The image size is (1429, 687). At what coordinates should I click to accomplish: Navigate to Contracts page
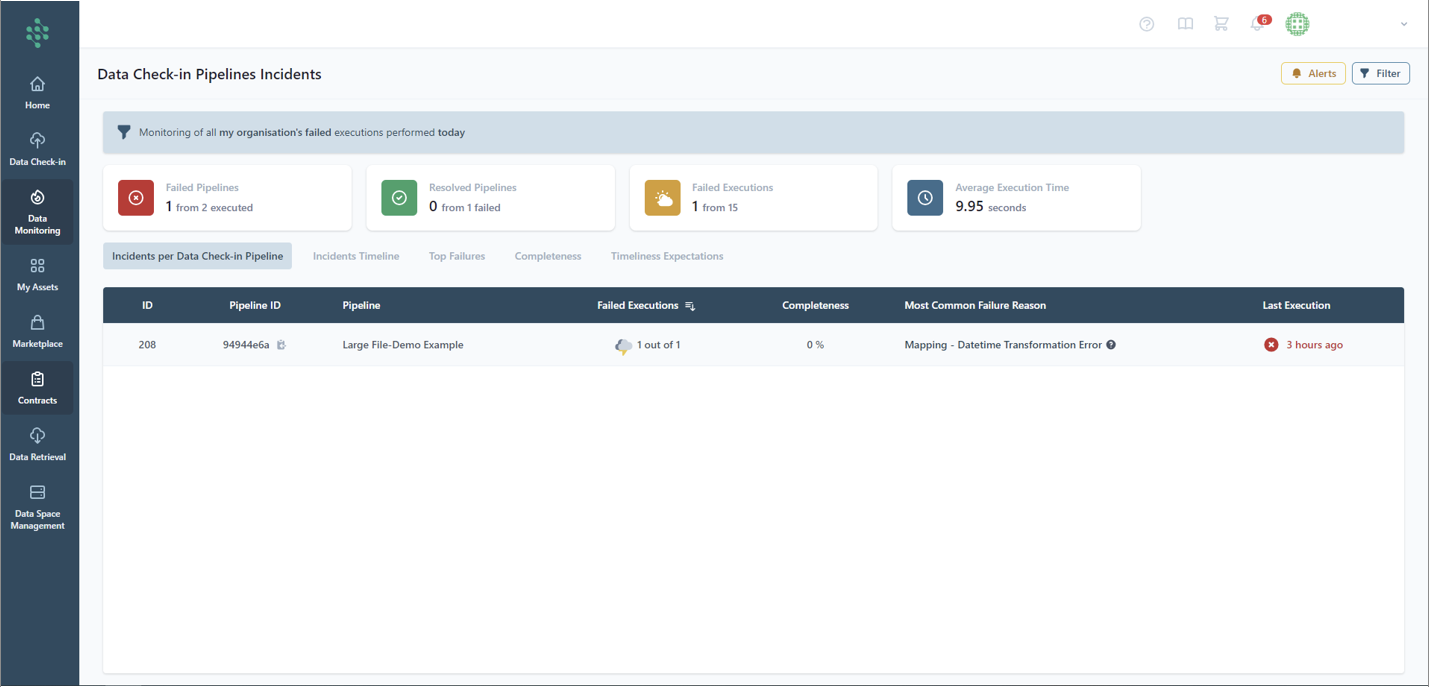(37, 388)
